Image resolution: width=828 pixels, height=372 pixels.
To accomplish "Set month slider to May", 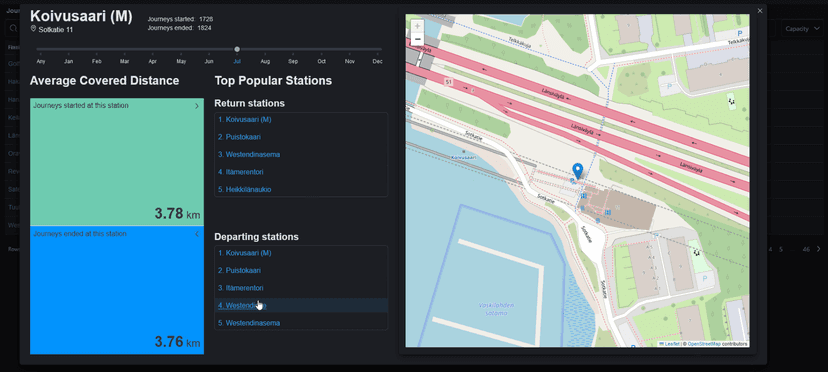I will coord(181,61).
